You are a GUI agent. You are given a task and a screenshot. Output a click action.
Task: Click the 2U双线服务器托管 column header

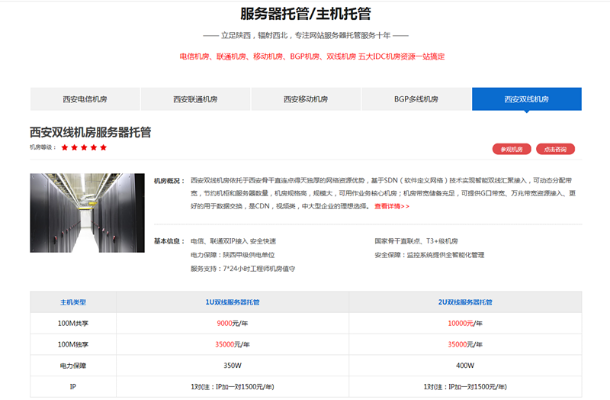pyautogui.click(x=465, y=302)
